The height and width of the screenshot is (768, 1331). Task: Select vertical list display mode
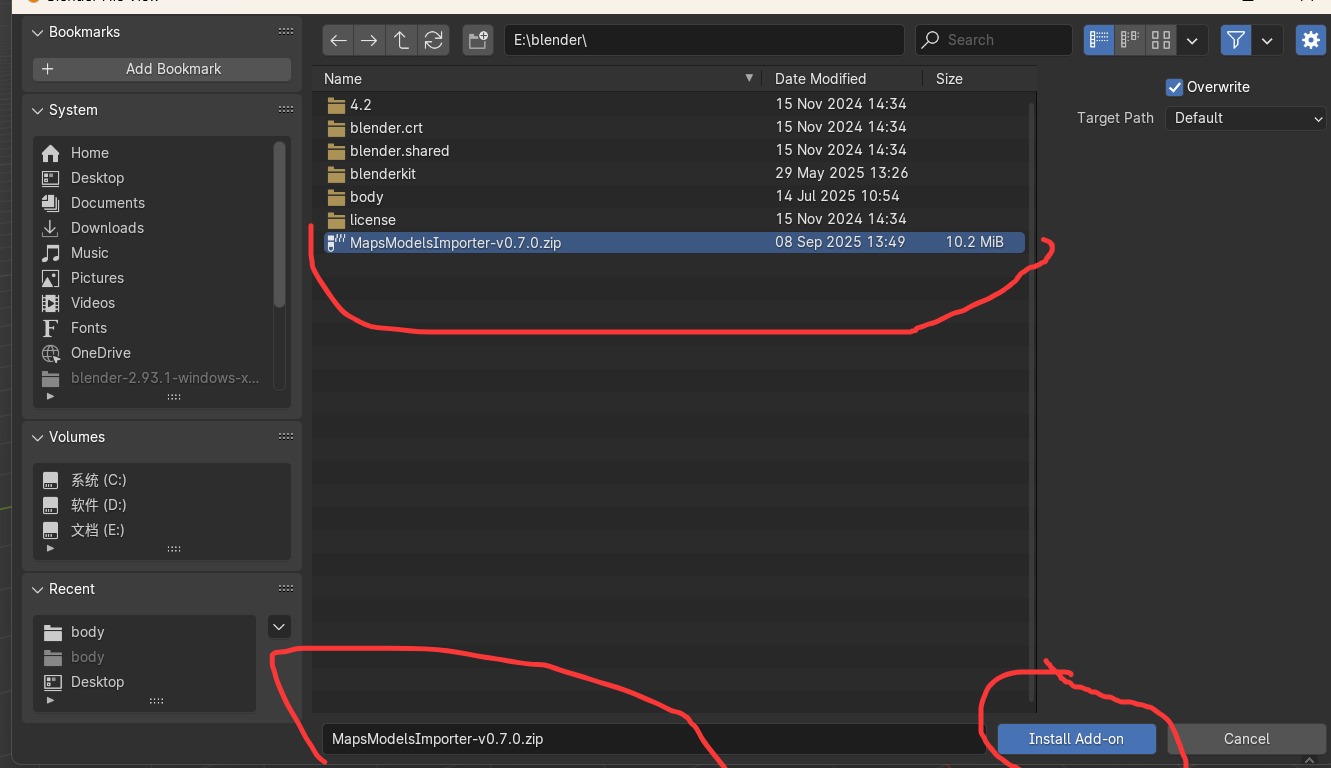coord(1098,40)
